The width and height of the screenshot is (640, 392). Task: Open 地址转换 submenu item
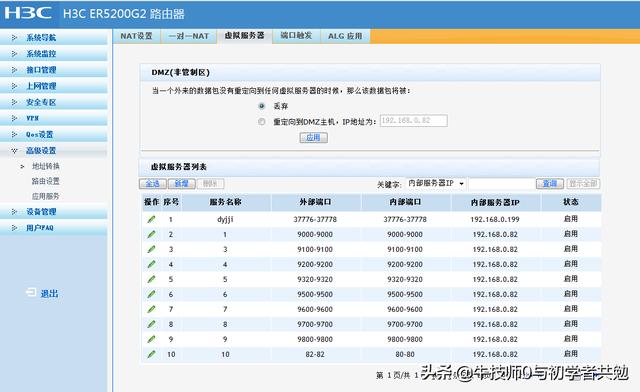pyautogui.click(x=46, y=166)
